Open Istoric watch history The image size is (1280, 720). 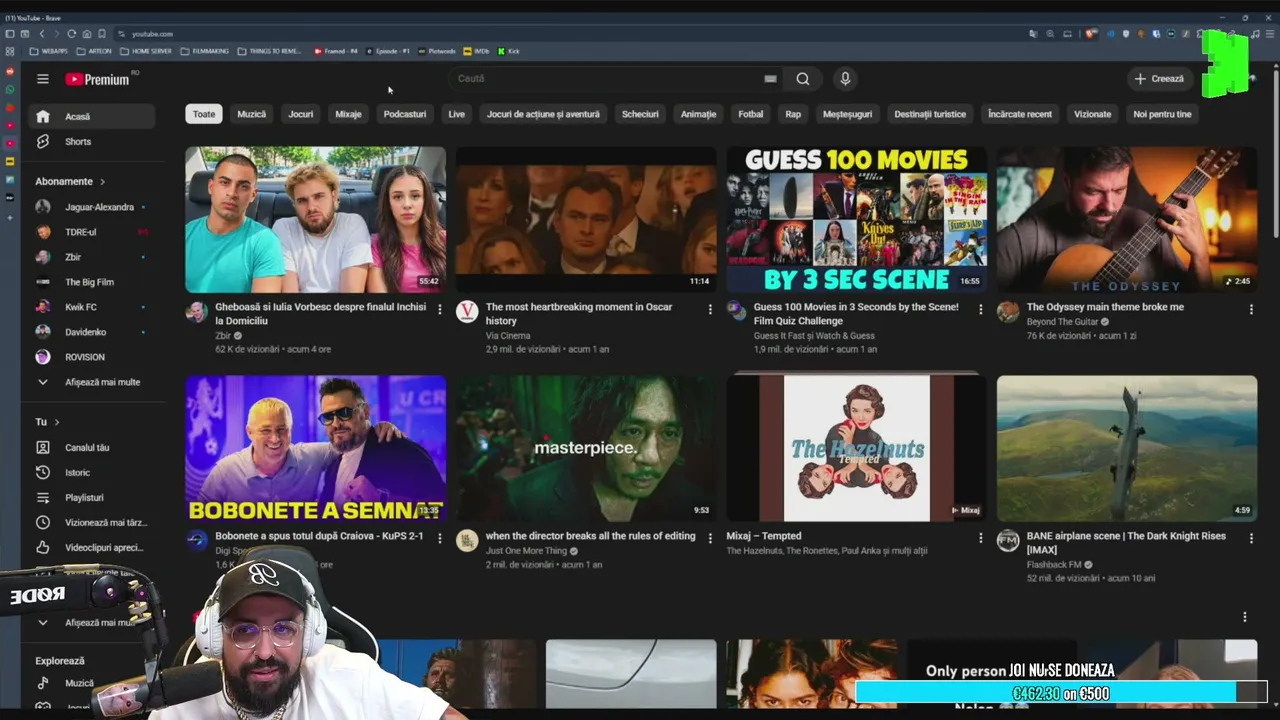pyautogui.click(x=92, y=472)
